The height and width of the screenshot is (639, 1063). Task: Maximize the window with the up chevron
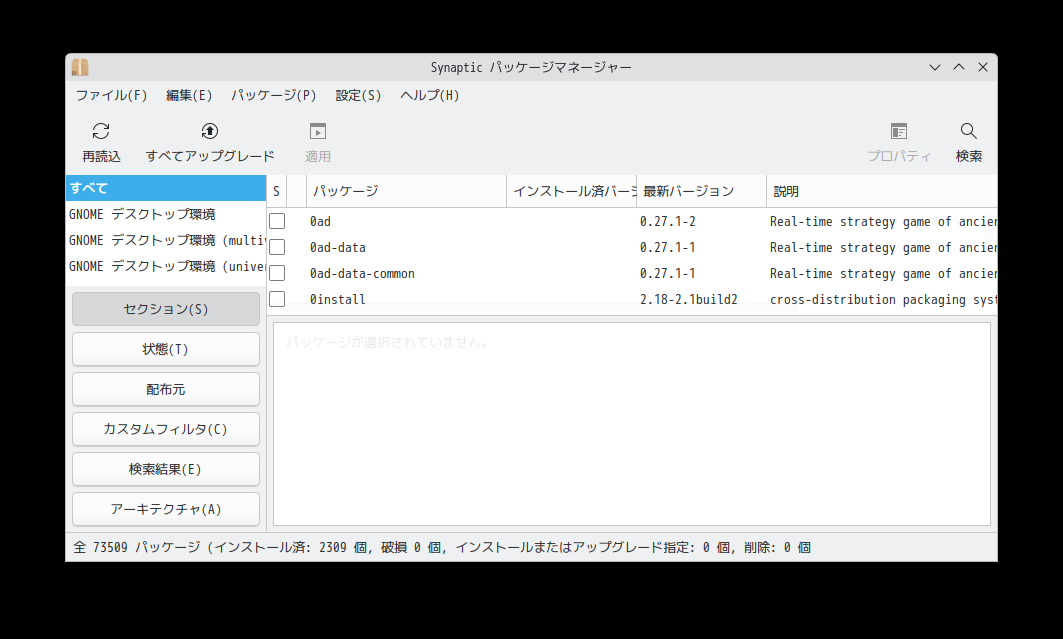click(959, 67)
